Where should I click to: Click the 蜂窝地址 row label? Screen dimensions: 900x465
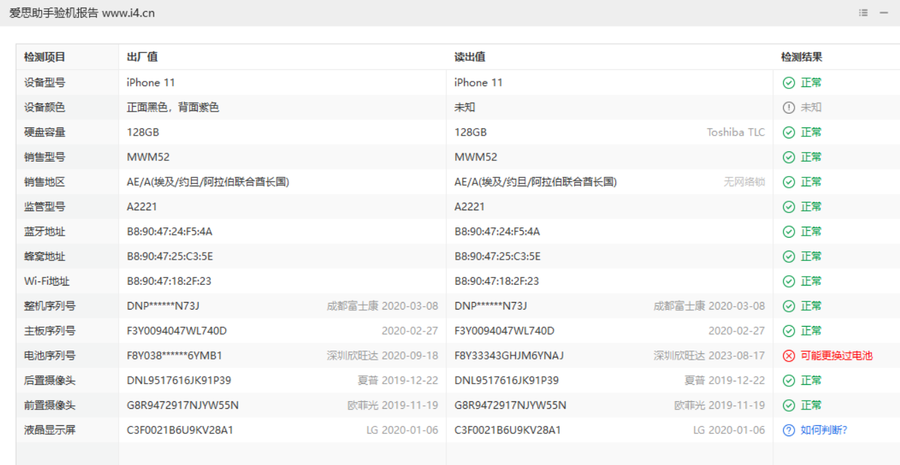click(x=44, y=257)
